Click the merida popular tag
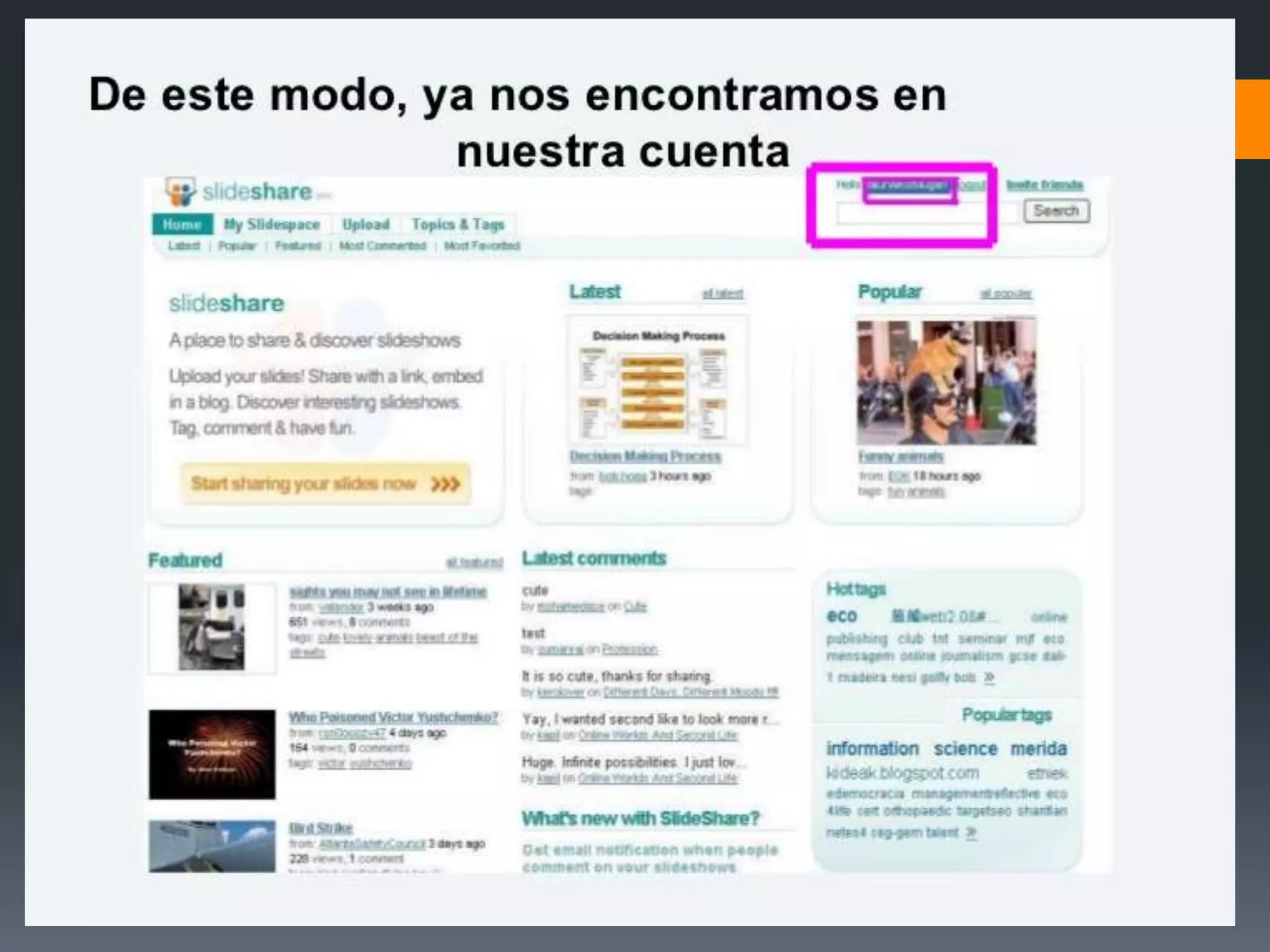The width and height of the screenshot is (1270, 952). click(1039, 749)
